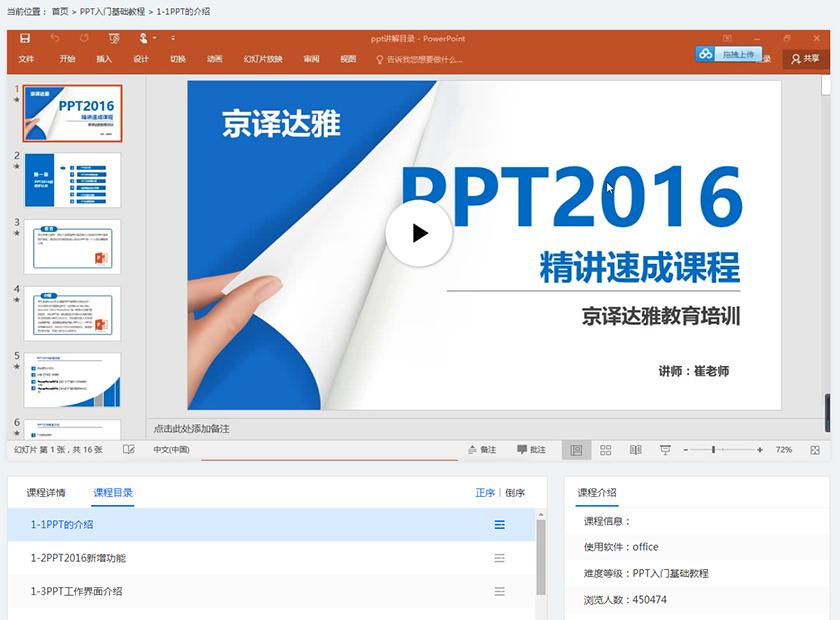Image resolution: width=840 pixels, height=620 pixels.
Task: Show the 备注 (notes) pane
Action: tap(483, 449)
